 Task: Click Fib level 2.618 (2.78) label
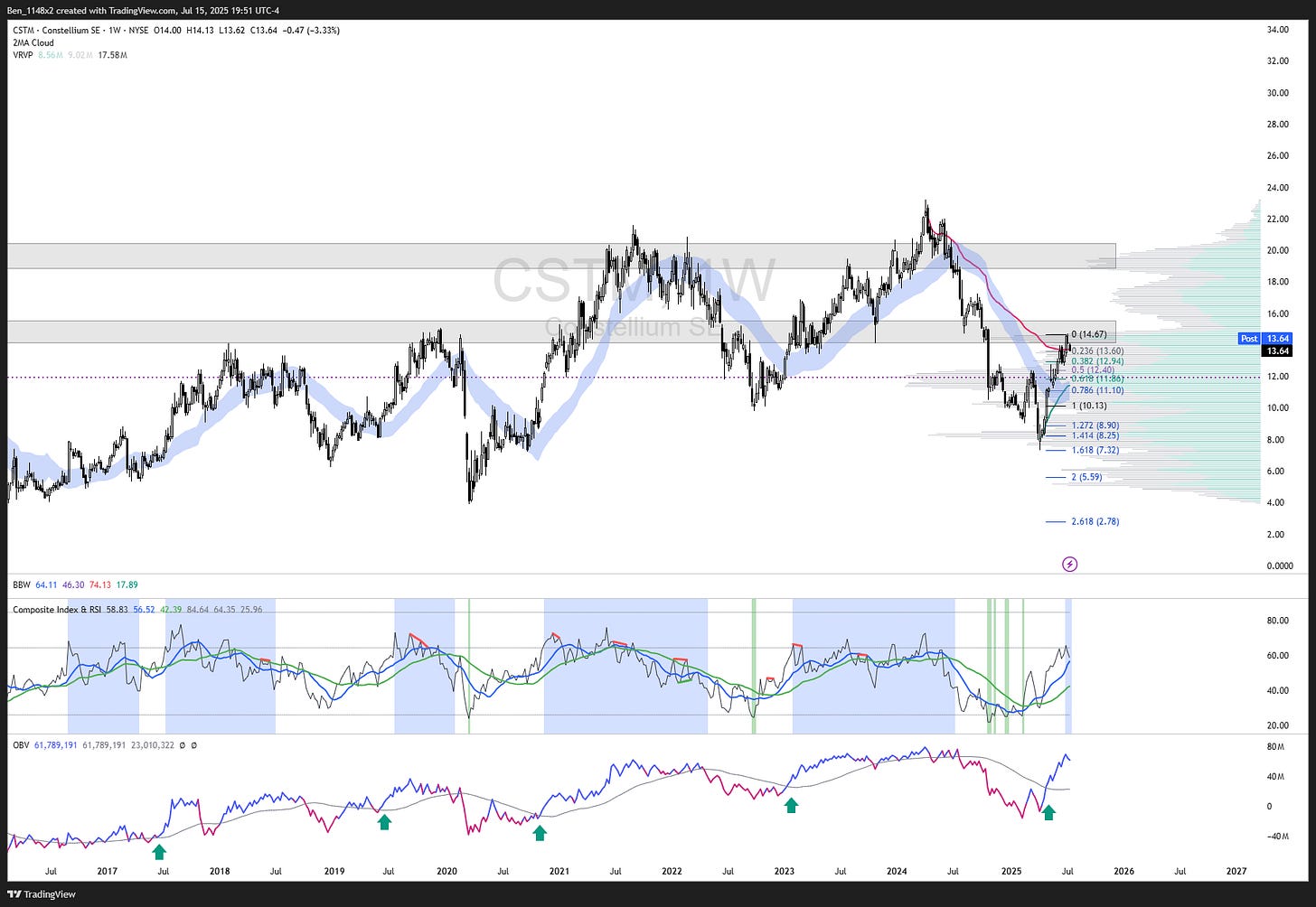click(x=1095, y=521)
